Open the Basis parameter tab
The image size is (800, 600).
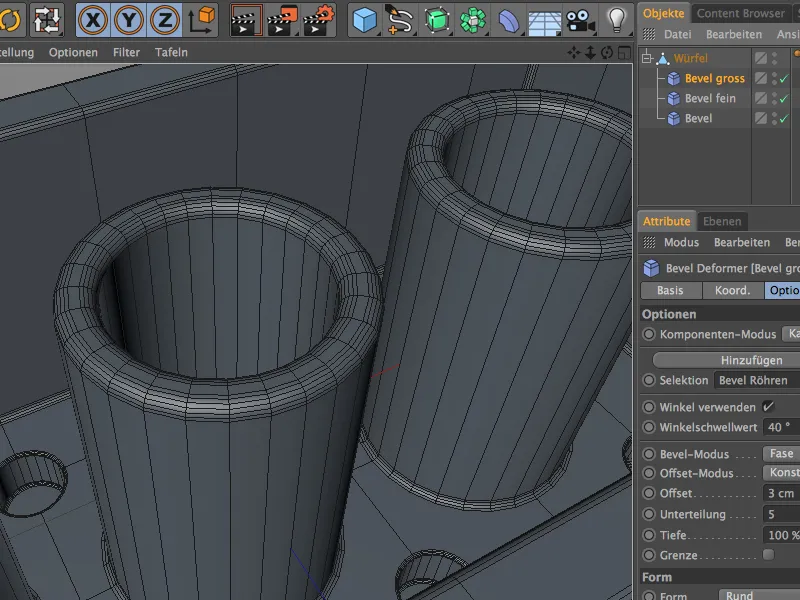[x=670, y=290]
